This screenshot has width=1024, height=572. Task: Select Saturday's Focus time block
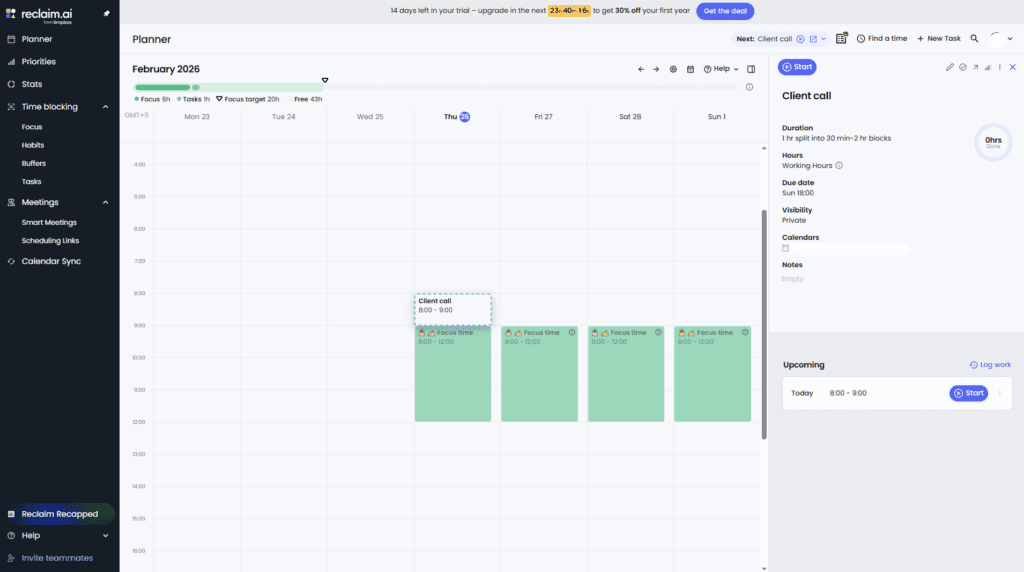coord(626,374)
